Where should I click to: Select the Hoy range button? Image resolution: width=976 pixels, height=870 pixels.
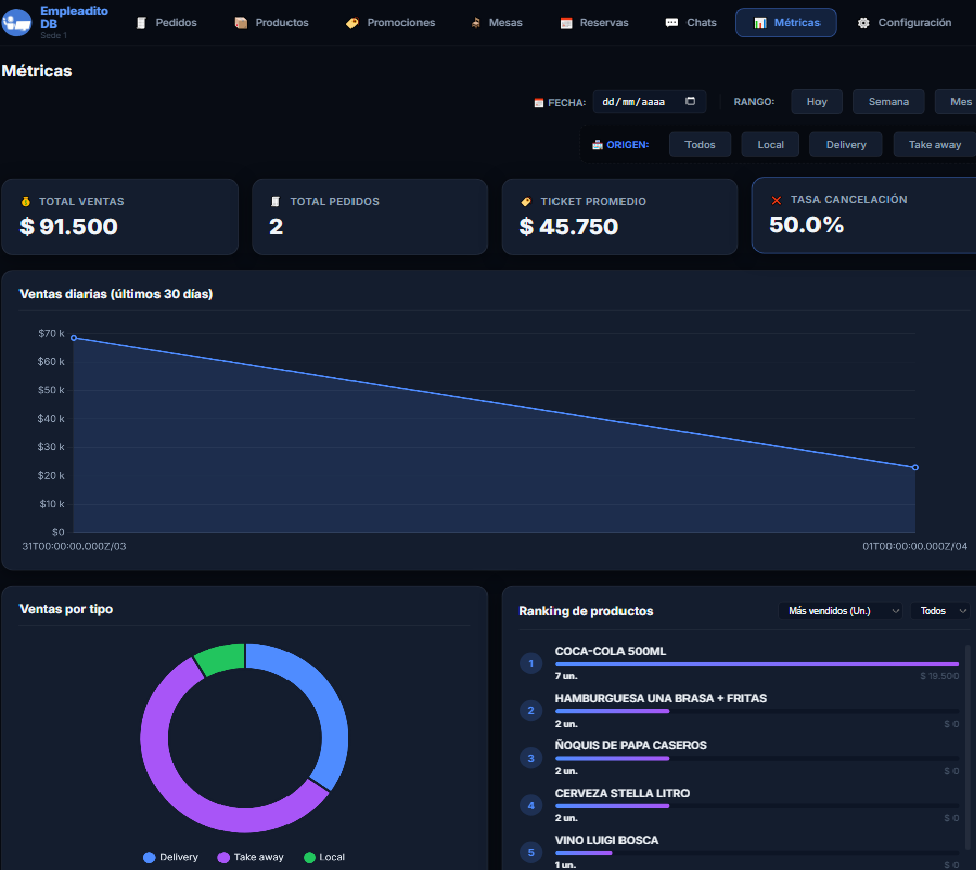[817, 102]
